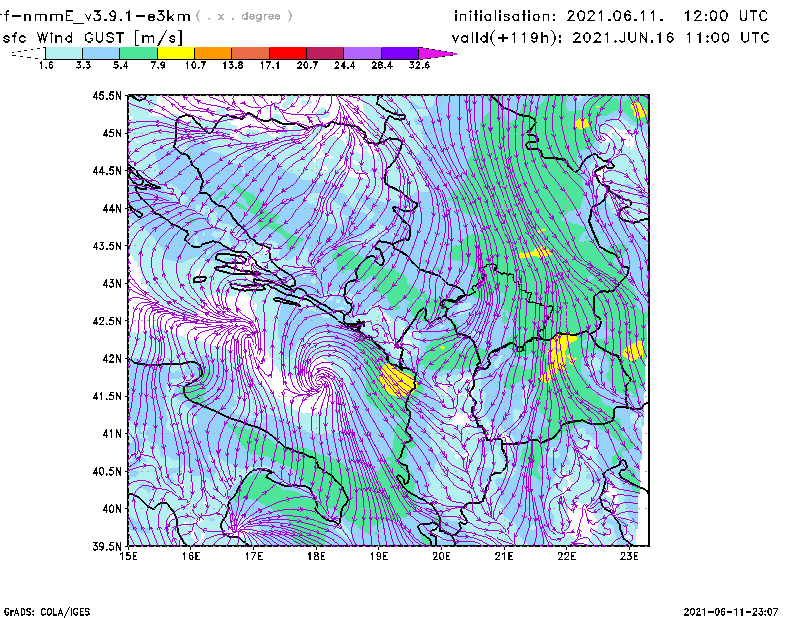This screenshot has height=618, width=800.
Task: Click the 16E longitude label
Action: click(x=191, y=556)
